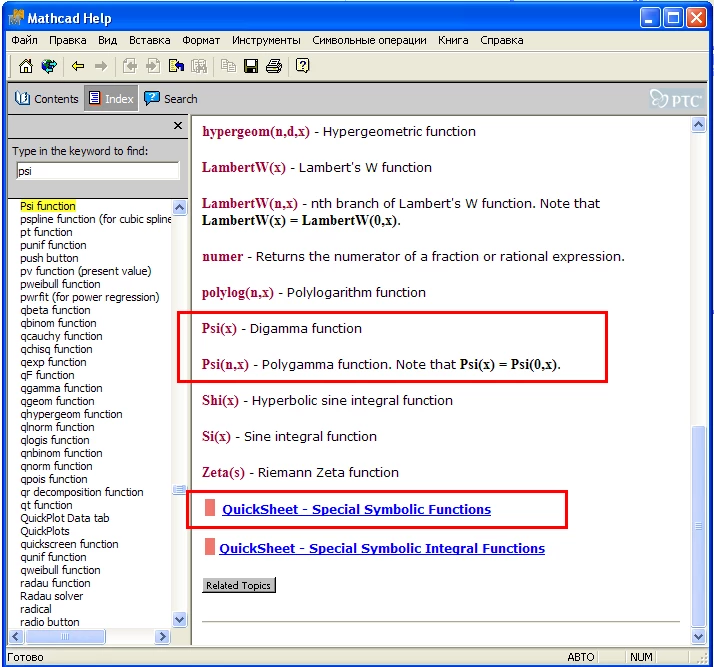Click the history book icon in toolbar
Viewport: 714px width, 667px height.
[x=176, y=66]
